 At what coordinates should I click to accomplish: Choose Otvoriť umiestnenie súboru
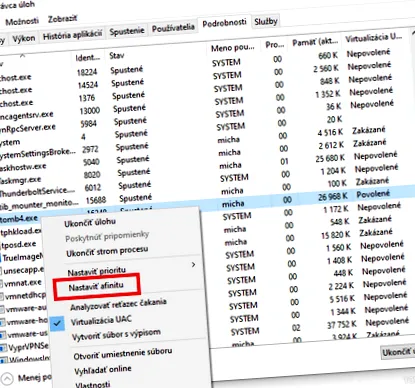123,354
